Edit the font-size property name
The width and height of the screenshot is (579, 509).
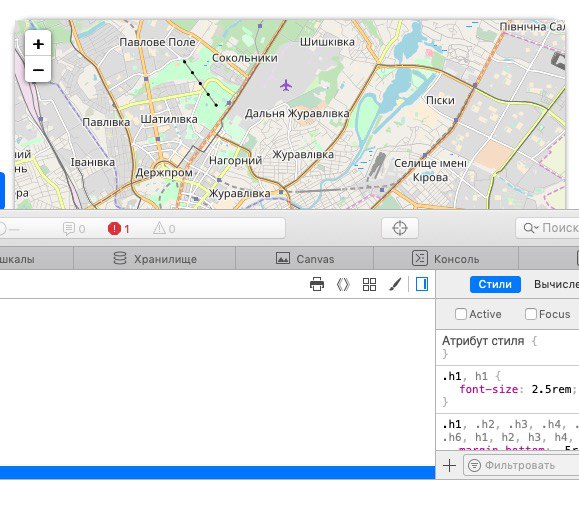tap(489, 389)
